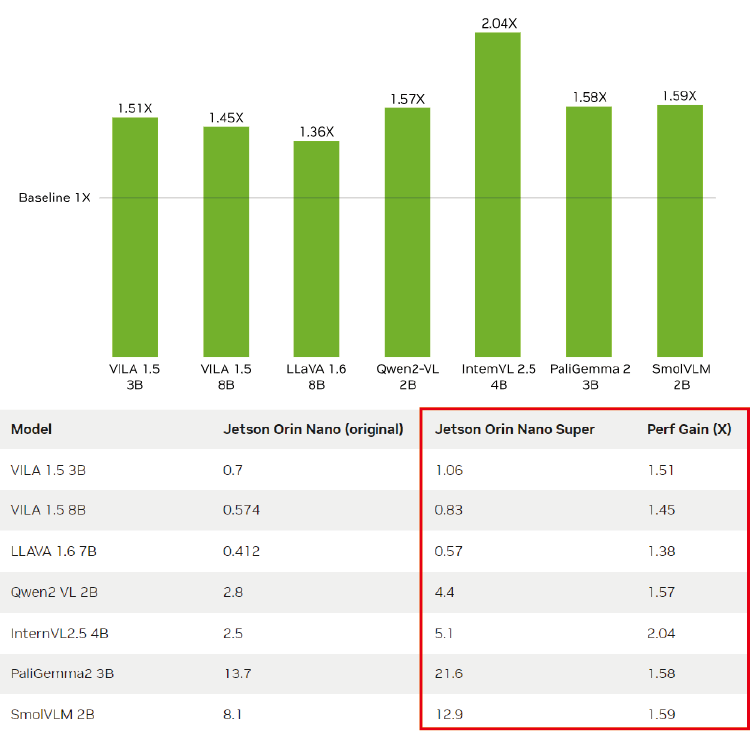Click the 21.6 value in the table
This screenshot has height=731, width=751.
448,674
